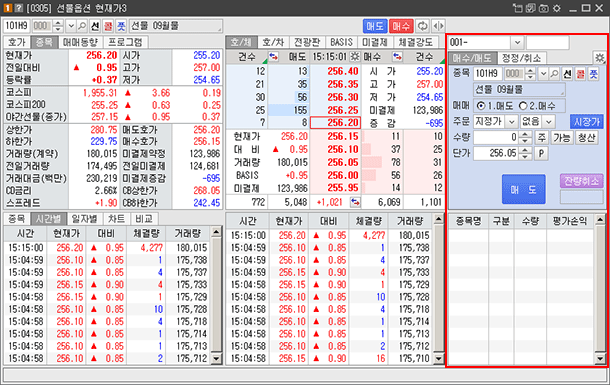
Task: Click the title bar camera capture icon
Action: tap(543, 8)
